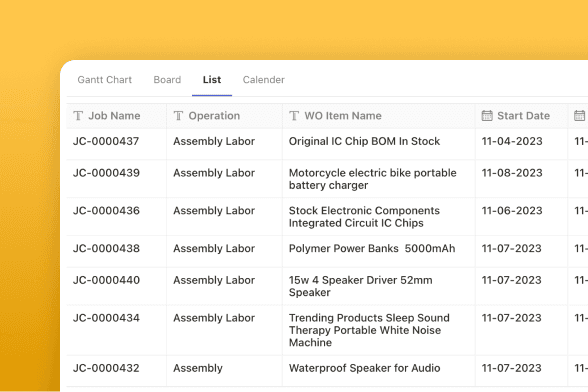Open the Board tab
588x392 pixels.
coord(167,80)
